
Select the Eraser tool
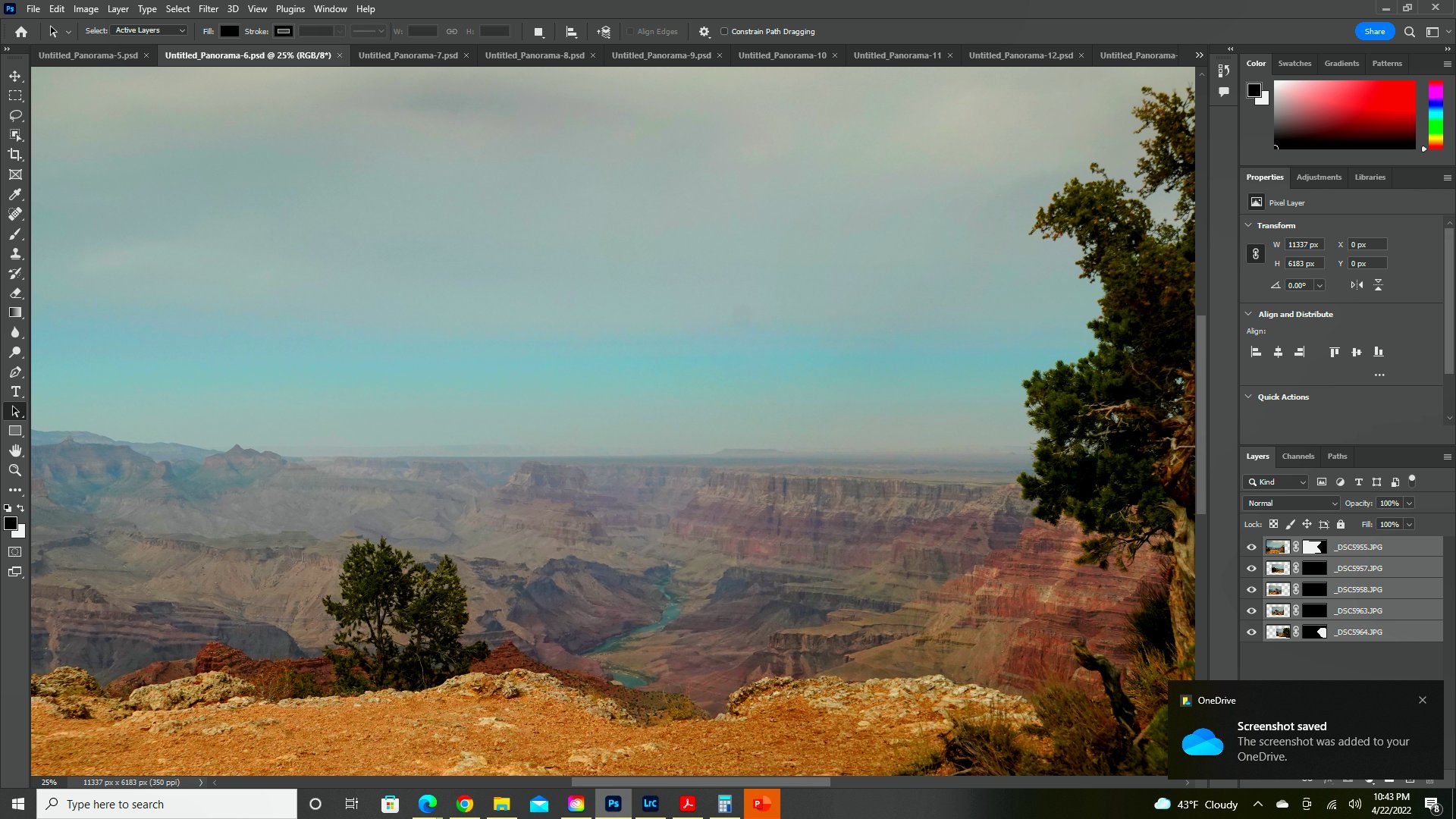15,293
